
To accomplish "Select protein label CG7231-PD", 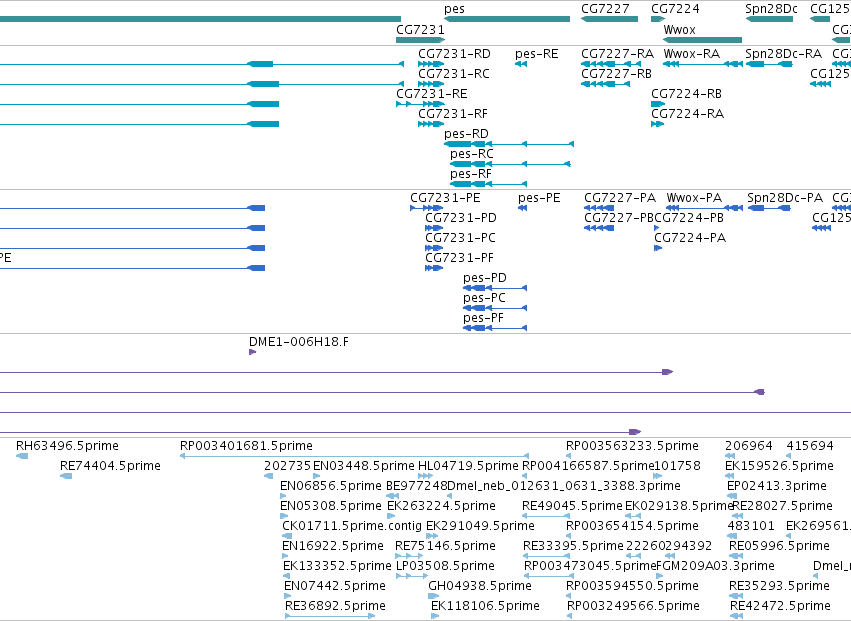I will (x=461, y=218).
